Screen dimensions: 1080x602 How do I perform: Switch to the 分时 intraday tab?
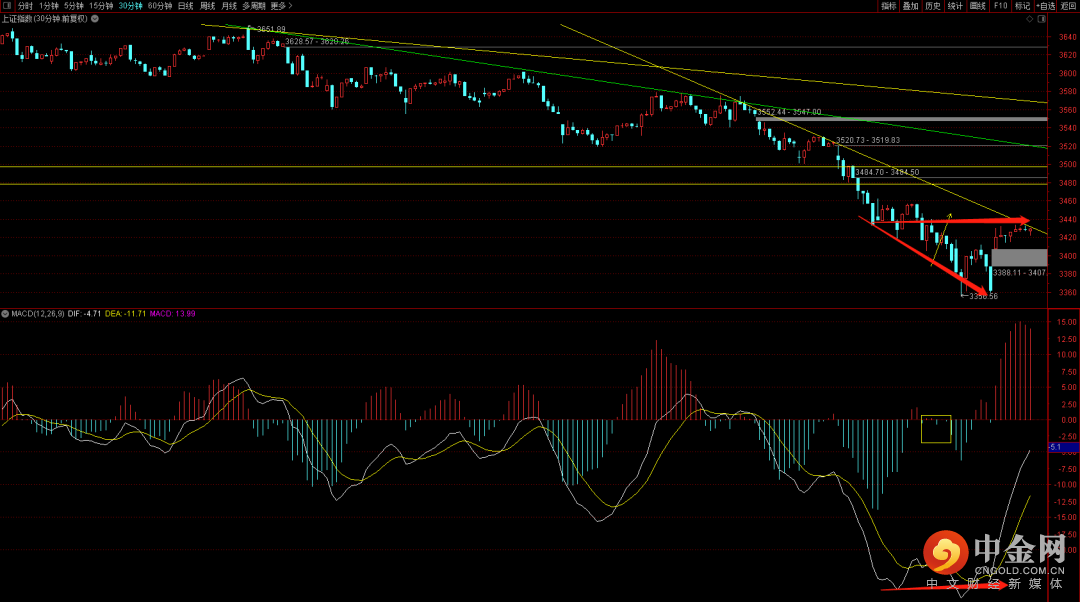point(25,6)
